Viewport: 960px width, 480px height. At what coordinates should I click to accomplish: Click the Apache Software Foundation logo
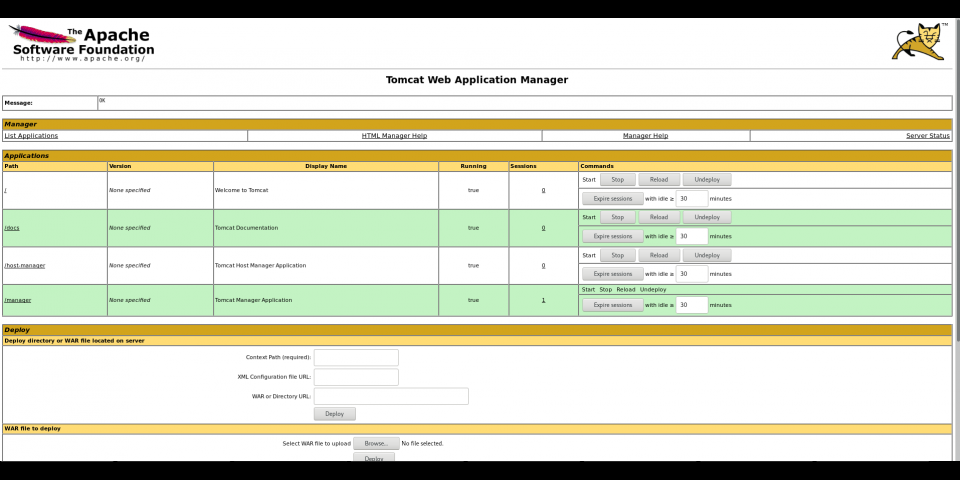[x=83, y=44]
